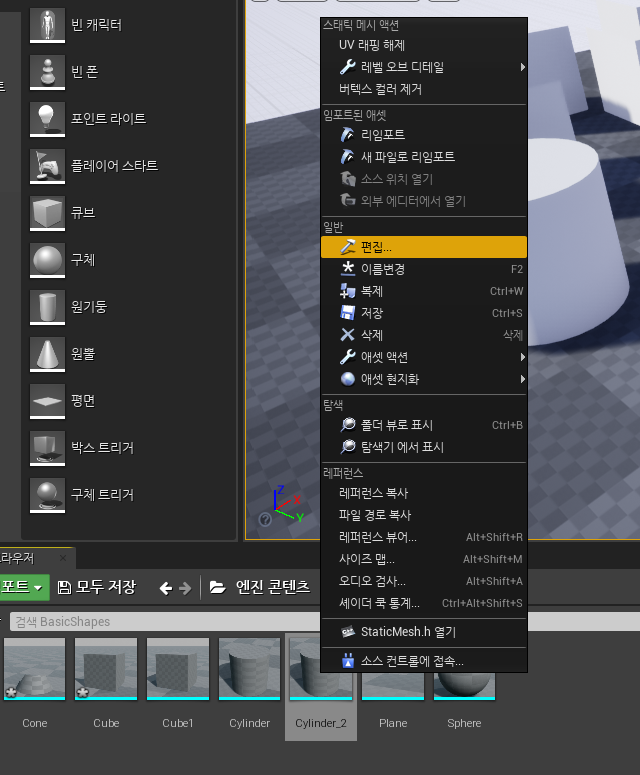Click the viewport help question-mark icon
This screenshot has width=640, height=775.
(265, 519)
